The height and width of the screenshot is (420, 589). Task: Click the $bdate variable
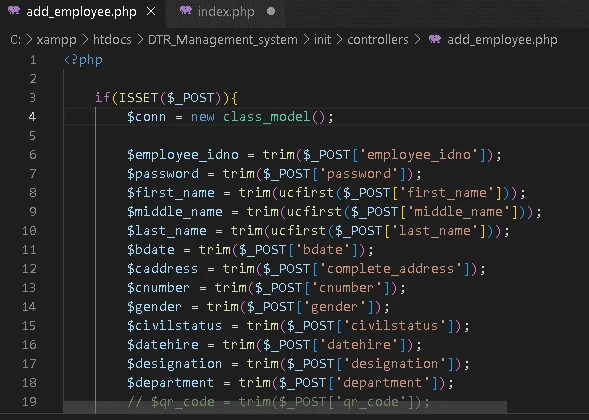151,250
